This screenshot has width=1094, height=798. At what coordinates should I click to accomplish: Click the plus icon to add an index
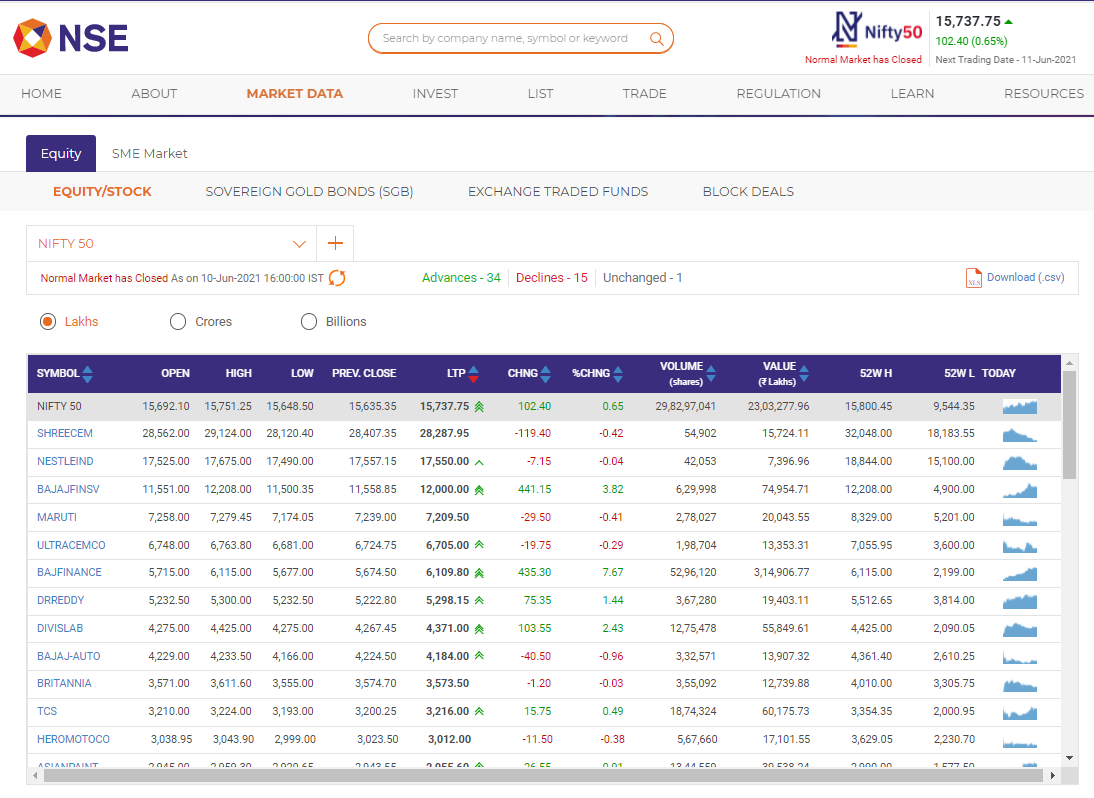(x=335, y=242)
